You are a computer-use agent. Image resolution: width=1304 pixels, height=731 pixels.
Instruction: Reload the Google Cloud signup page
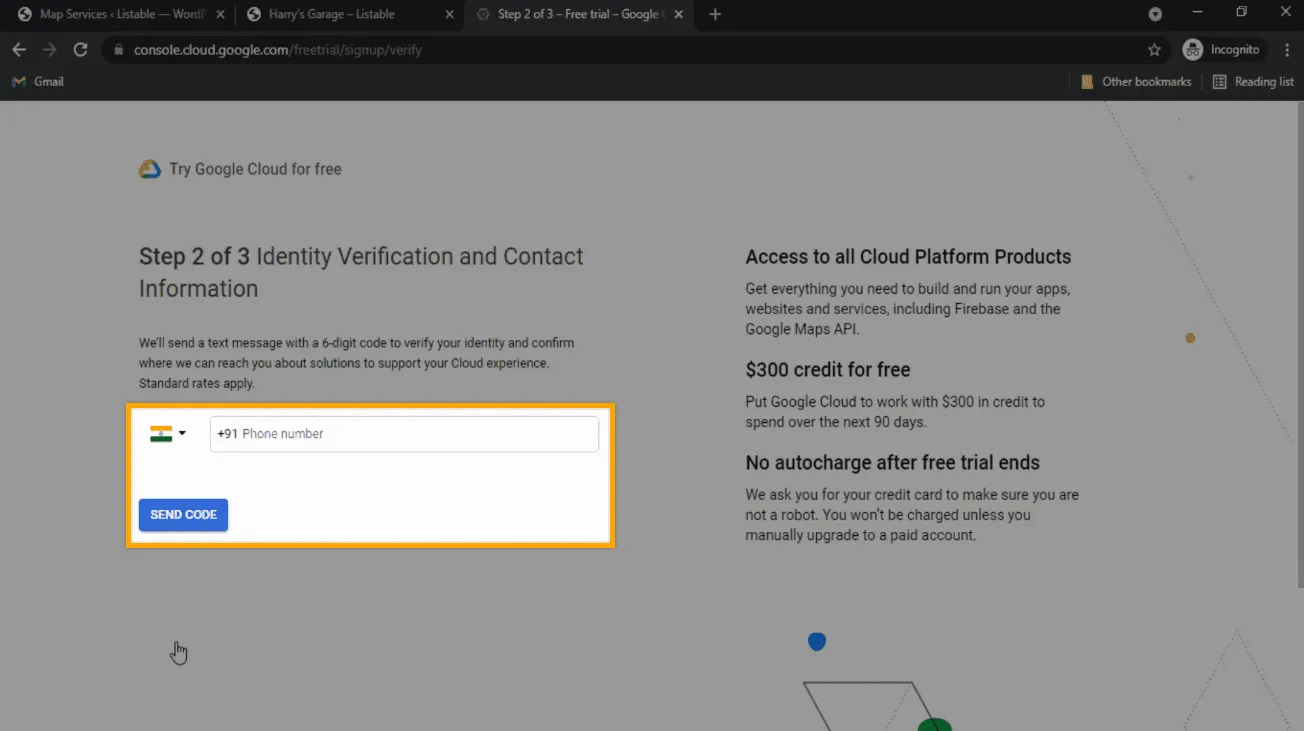[81, 50]
